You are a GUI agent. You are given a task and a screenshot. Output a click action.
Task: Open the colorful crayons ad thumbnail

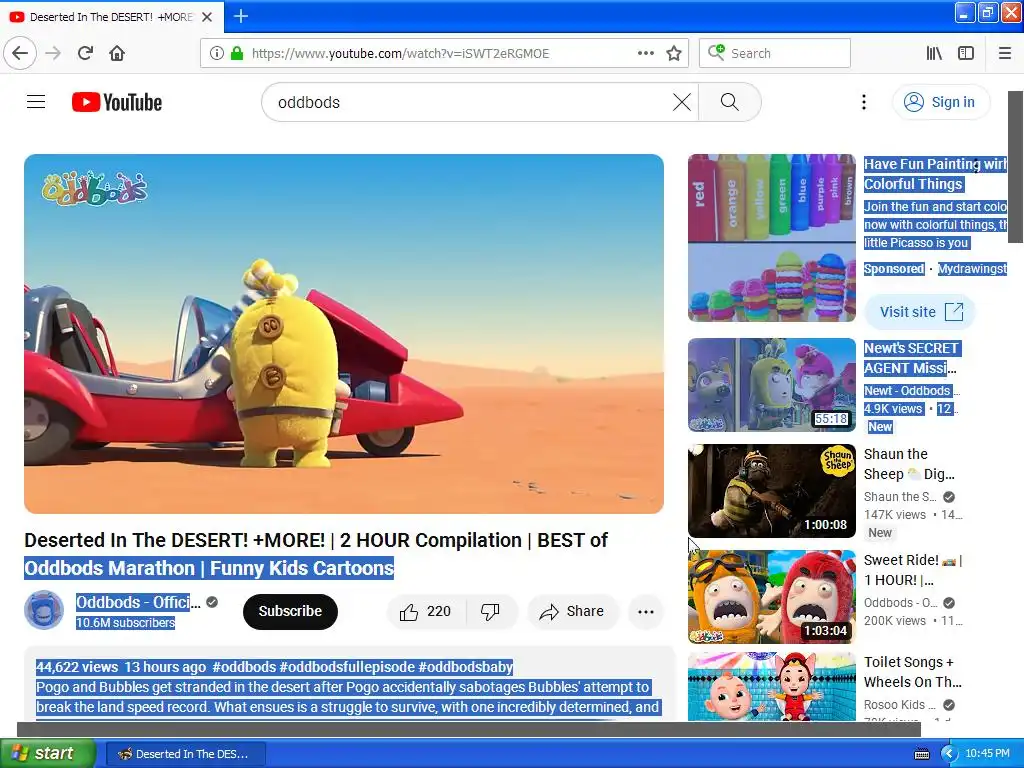click(x=771, y=238)
